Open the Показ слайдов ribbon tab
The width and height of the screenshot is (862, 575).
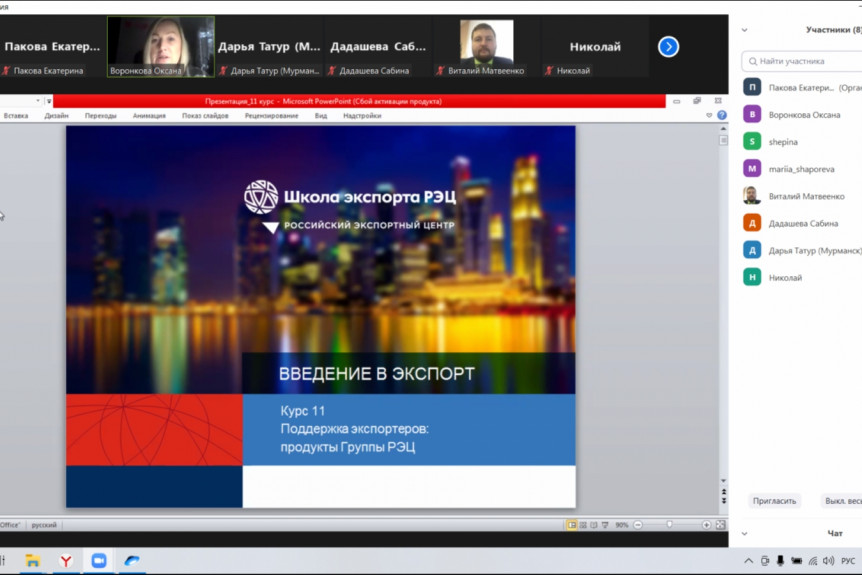coord(205,115)
